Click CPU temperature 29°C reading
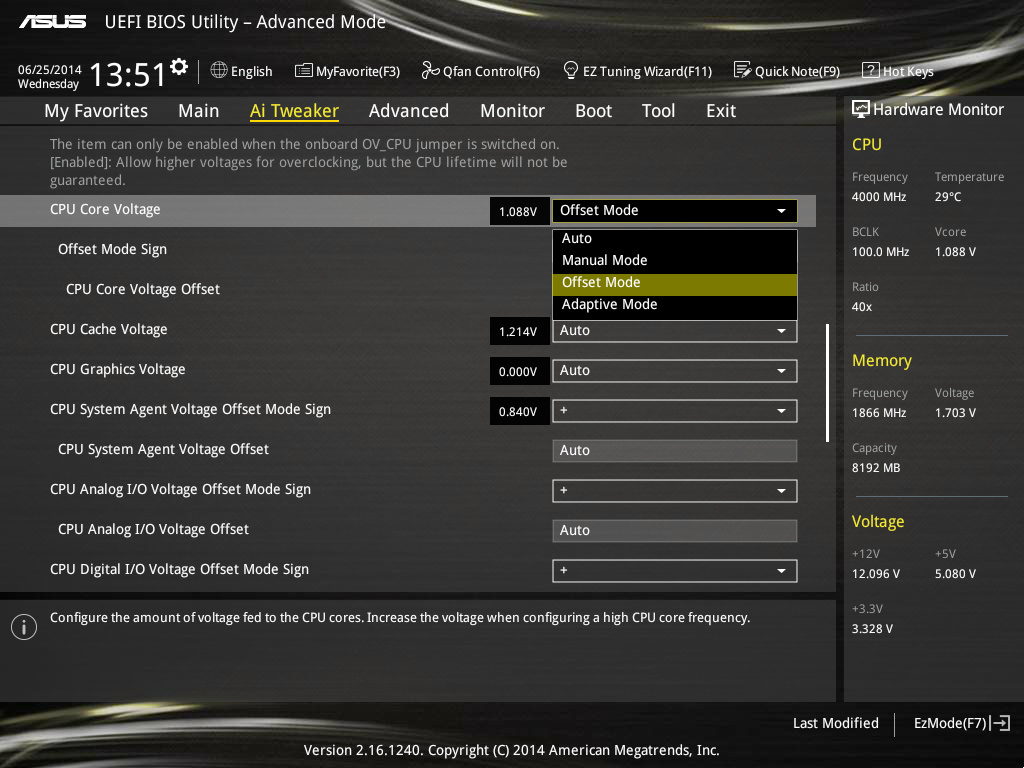The height and width of the screenshot is (768, 1024). [948, 197]
